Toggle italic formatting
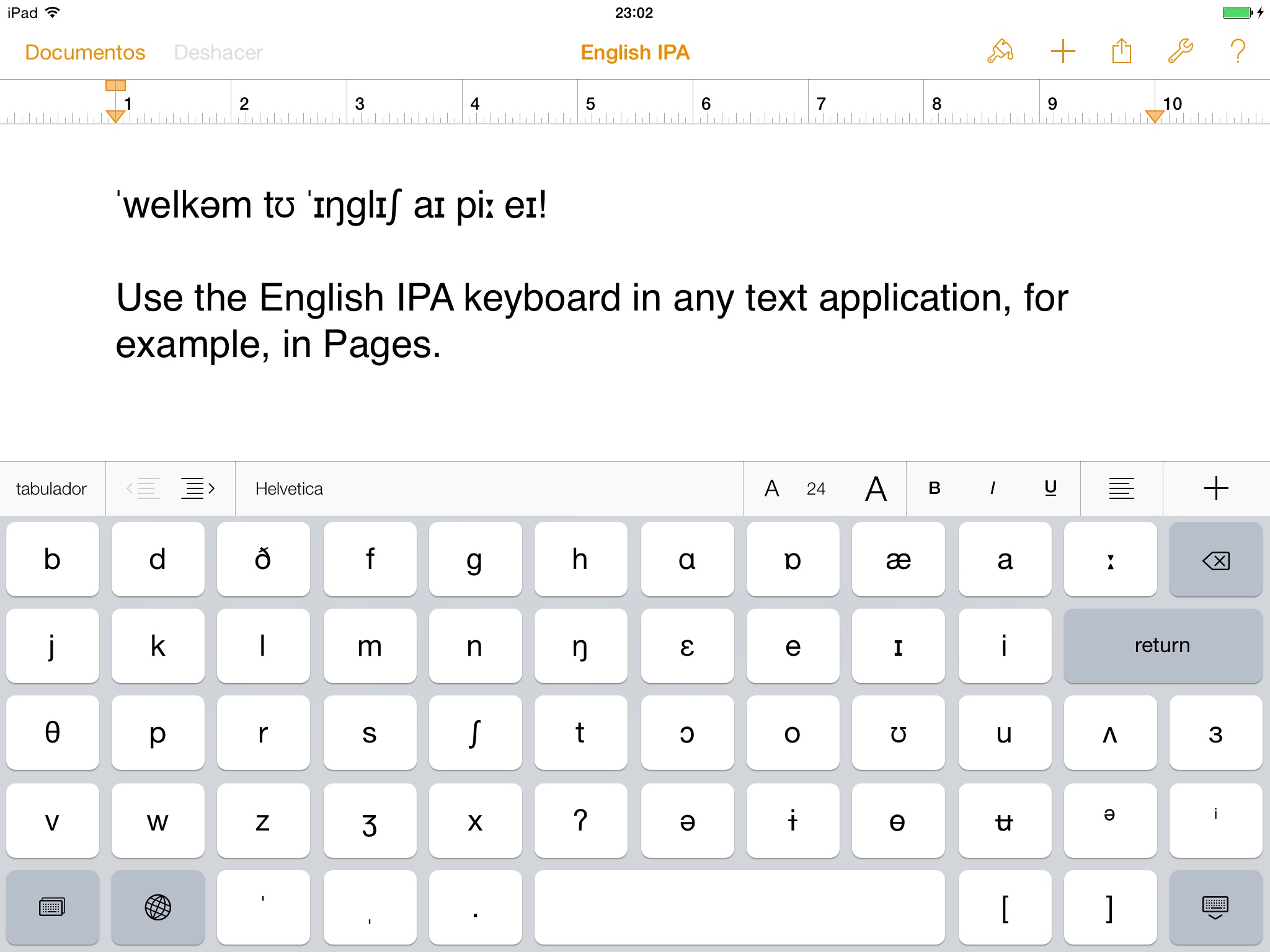The height and width of the screenshot is (952, 1270). (993, 489)
